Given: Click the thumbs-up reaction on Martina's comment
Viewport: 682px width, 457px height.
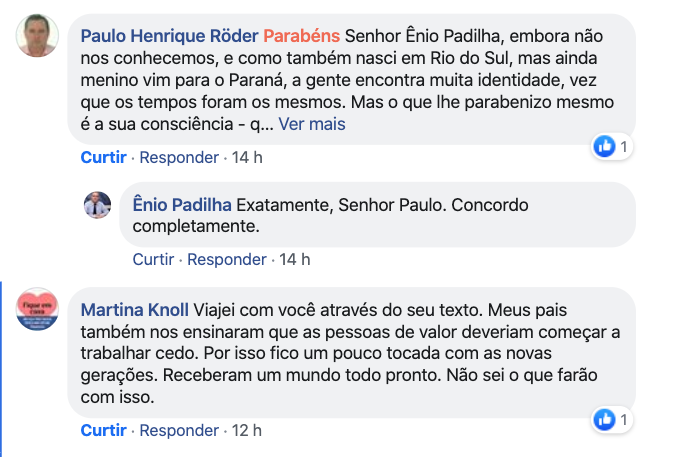Looking at the screenshot, I should pyautogui.click(x=604, y=420).
